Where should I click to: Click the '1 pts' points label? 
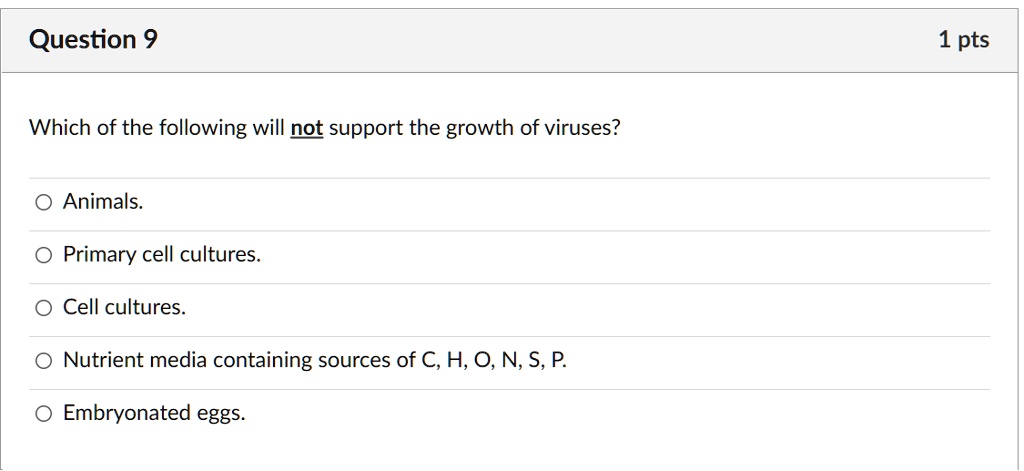click(963, 40)
